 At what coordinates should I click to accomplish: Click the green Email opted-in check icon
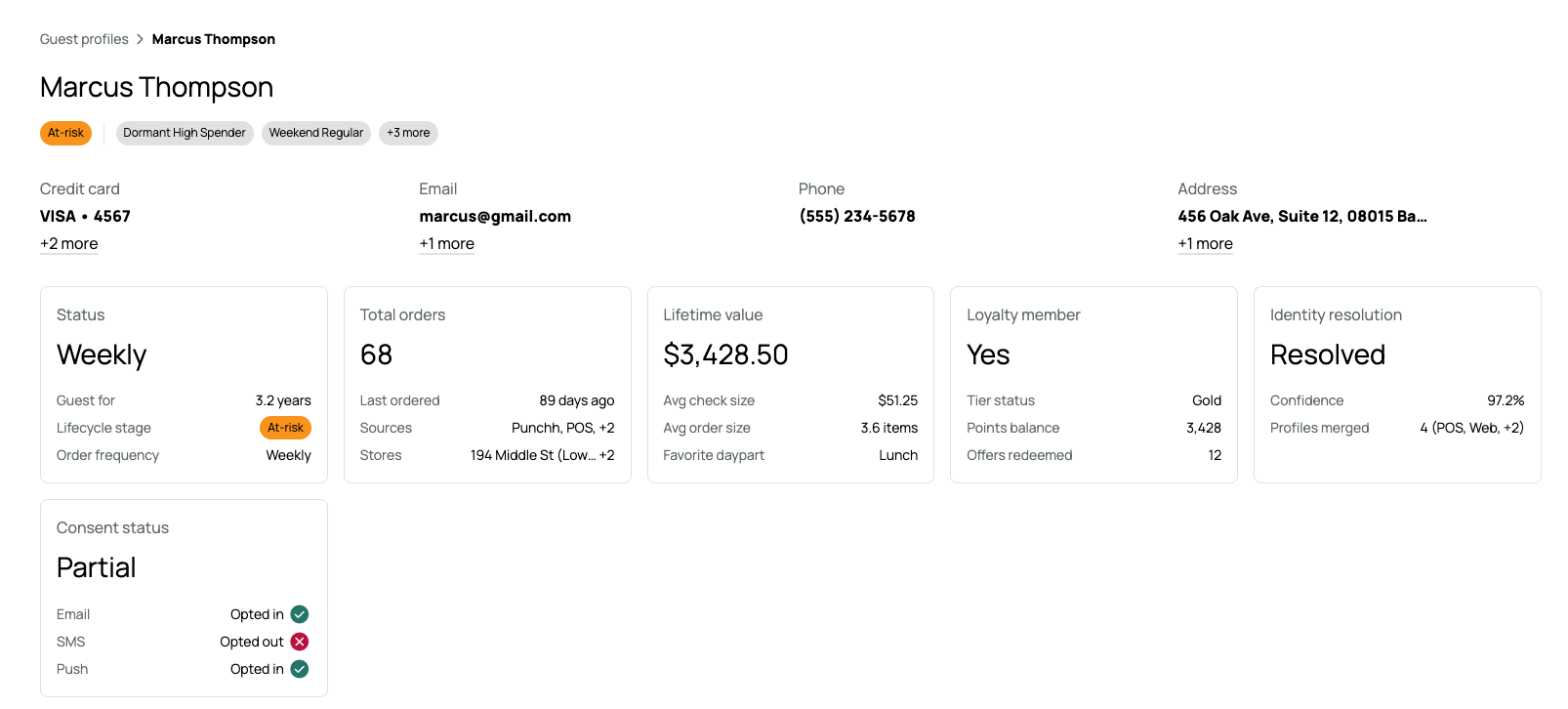click(300, 614)
